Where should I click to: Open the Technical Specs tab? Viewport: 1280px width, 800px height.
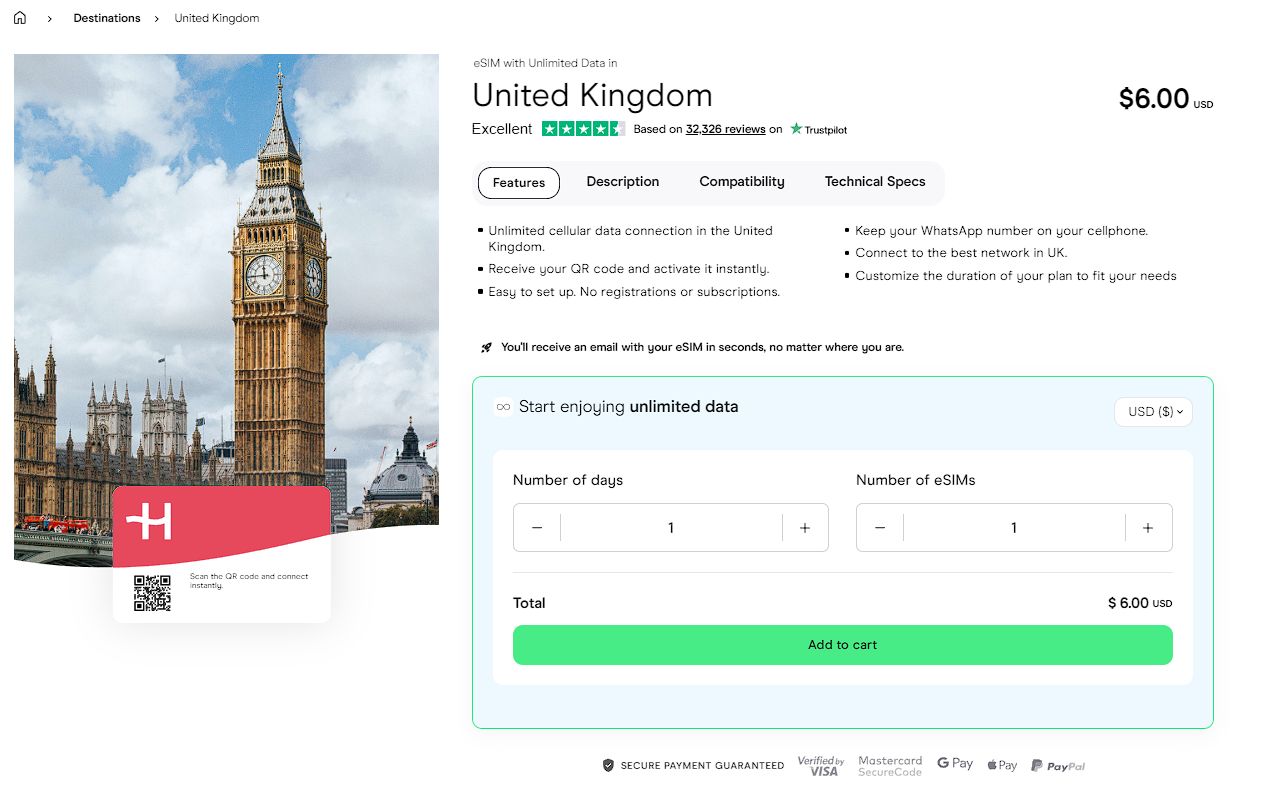click(x=875, y=182)
